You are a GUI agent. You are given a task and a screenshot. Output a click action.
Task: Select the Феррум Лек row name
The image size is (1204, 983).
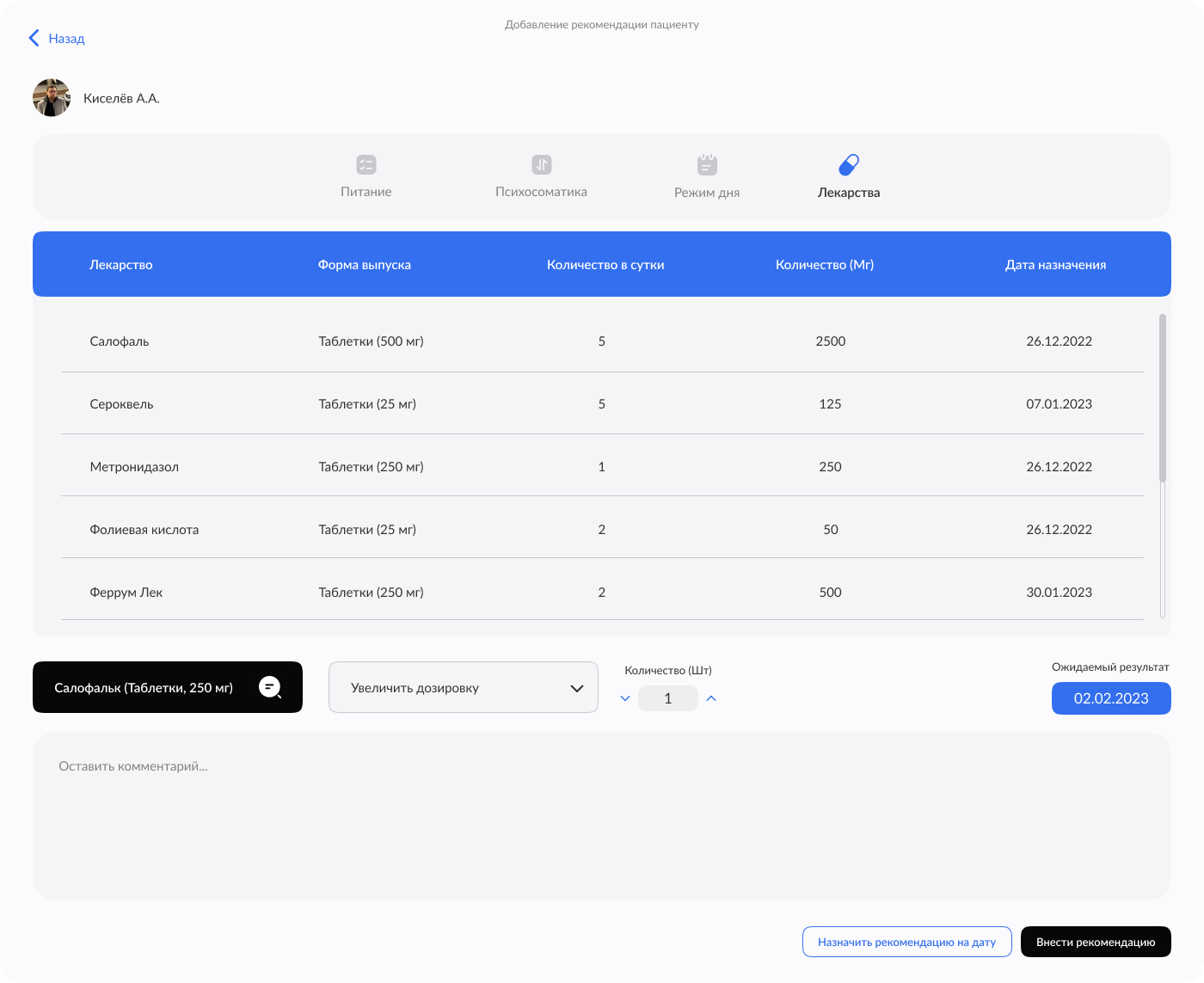point(126,593)
